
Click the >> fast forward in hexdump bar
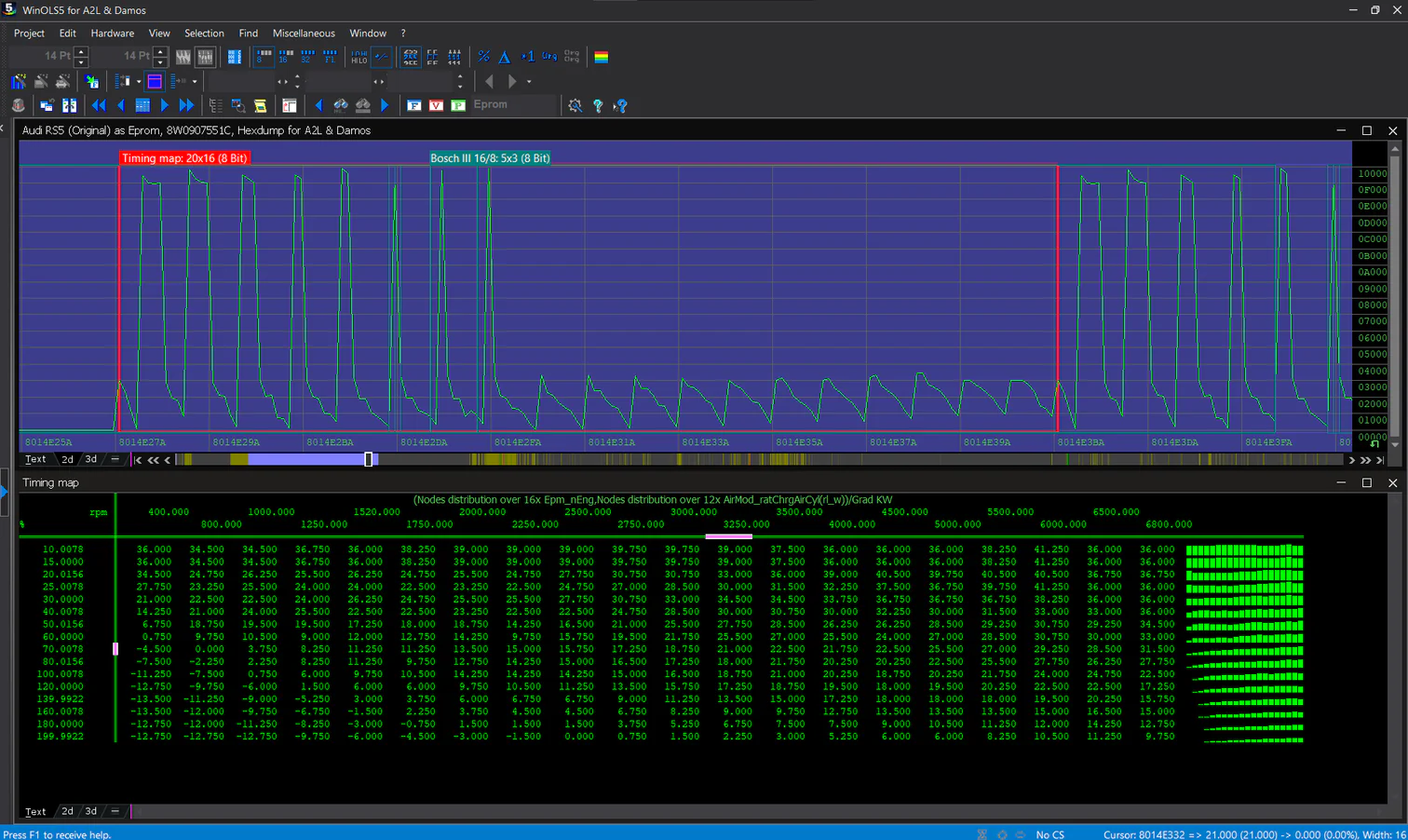1365,459
